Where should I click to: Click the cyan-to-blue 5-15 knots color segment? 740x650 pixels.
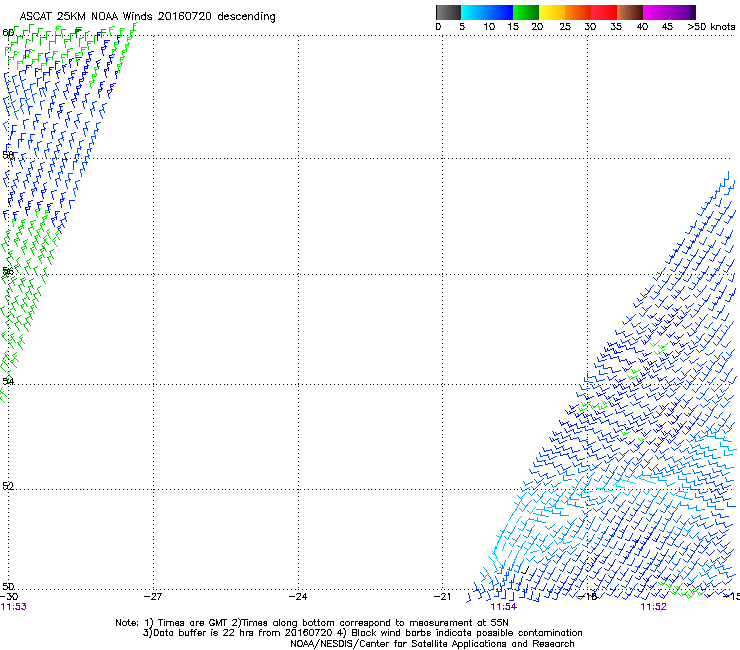tap(487, 12)
